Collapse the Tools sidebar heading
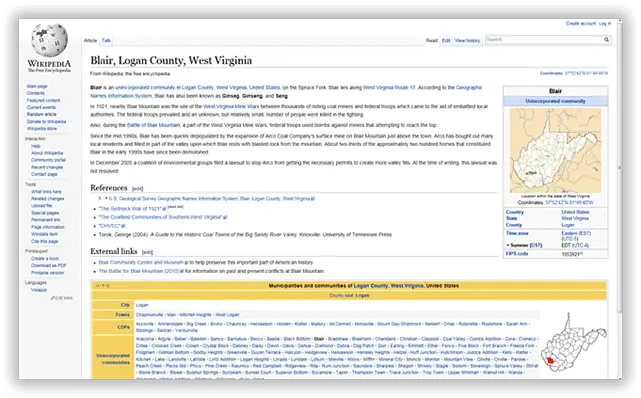This screenshot has width=641, height=398. [x=31, y=185]
